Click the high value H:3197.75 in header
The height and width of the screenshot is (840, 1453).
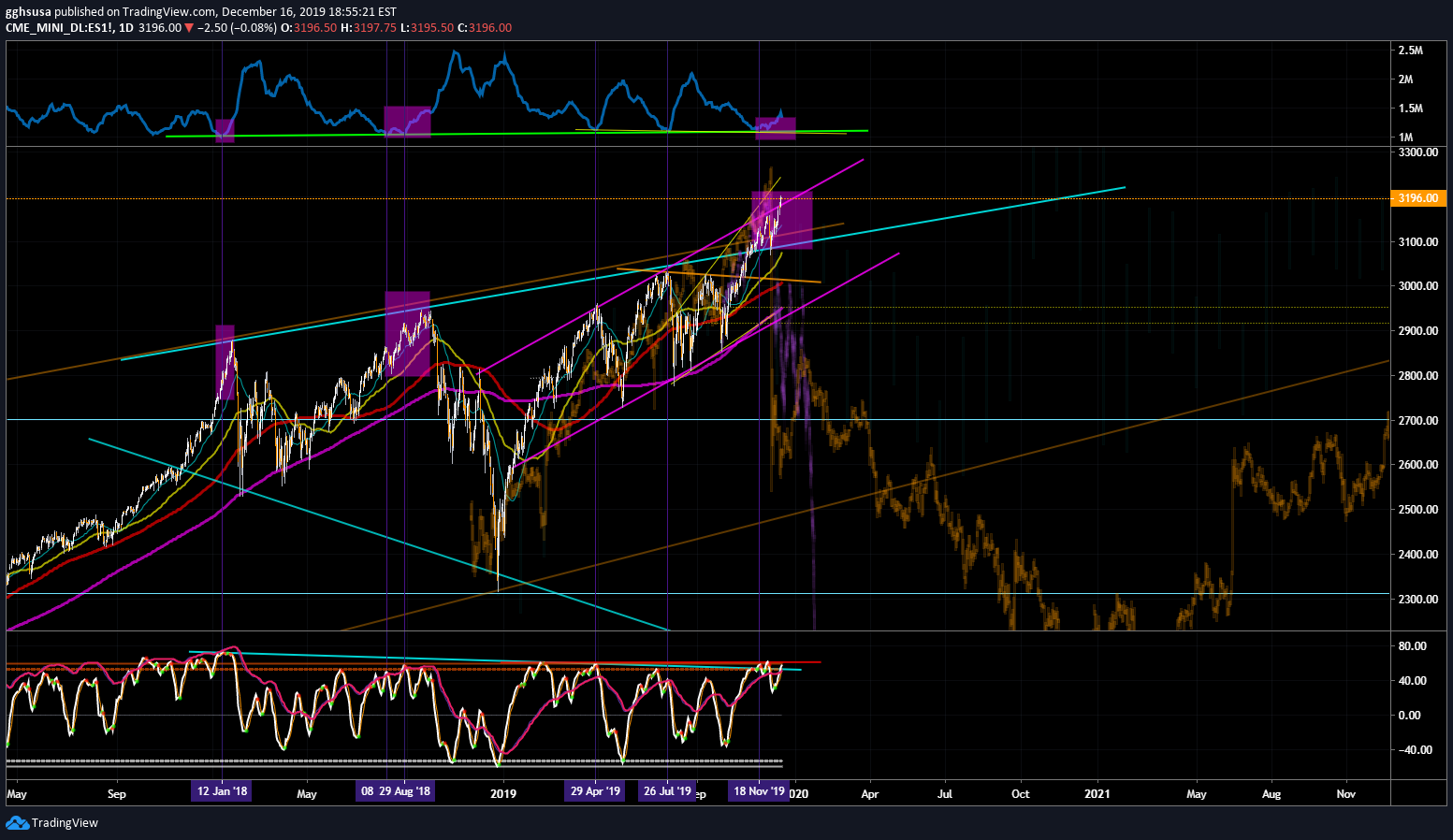(369, 28)
